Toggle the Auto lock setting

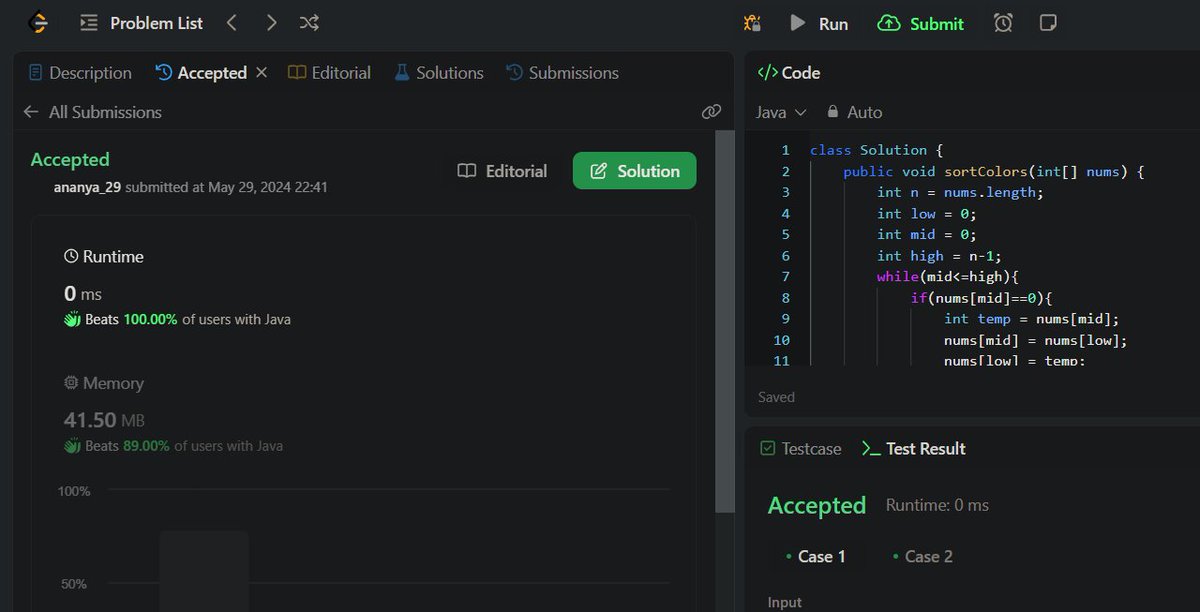pos(854,112)
